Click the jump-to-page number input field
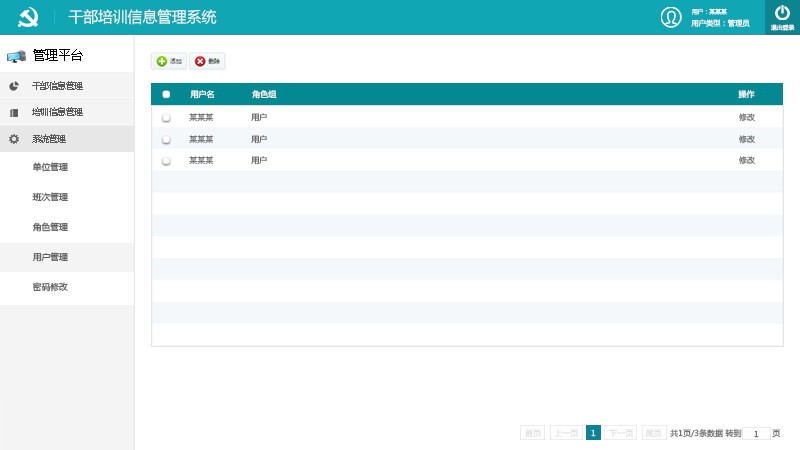Screen dimensions: 800x450 pos(756,433)
